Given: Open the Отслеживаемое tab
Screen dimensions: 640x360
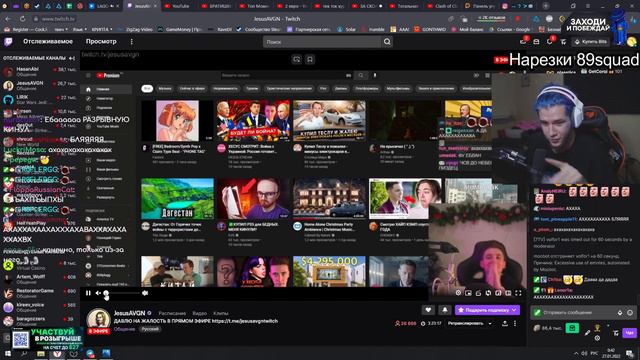Looking at the screenshot, I should pos(48,42).
